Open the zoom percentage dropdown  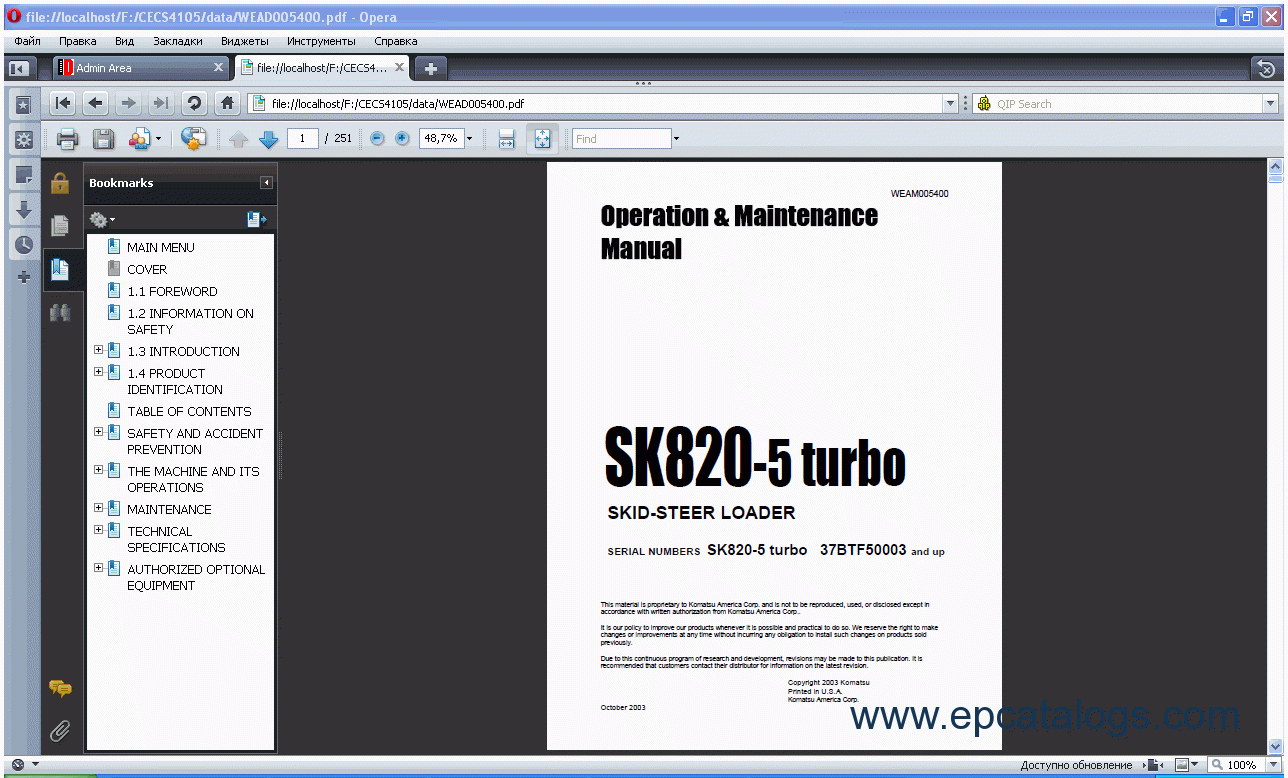click(469, 139)
